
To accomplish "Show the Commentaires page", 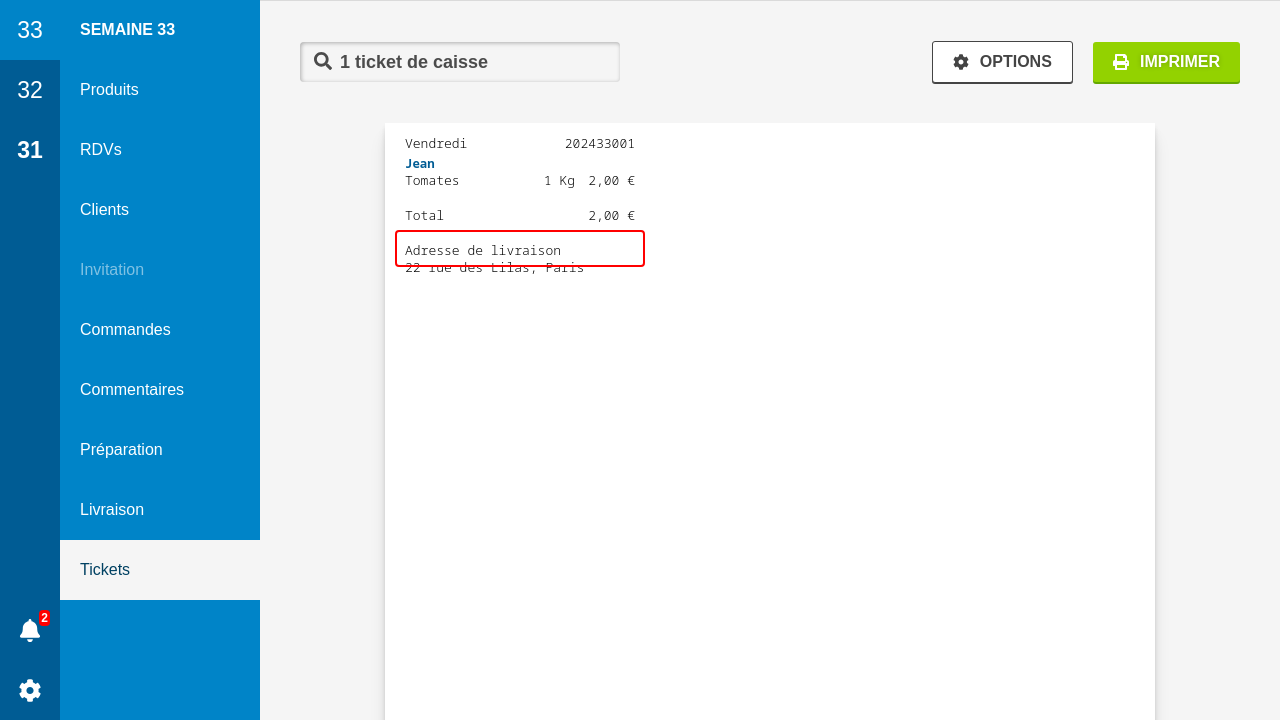I will tap(132, 390).
